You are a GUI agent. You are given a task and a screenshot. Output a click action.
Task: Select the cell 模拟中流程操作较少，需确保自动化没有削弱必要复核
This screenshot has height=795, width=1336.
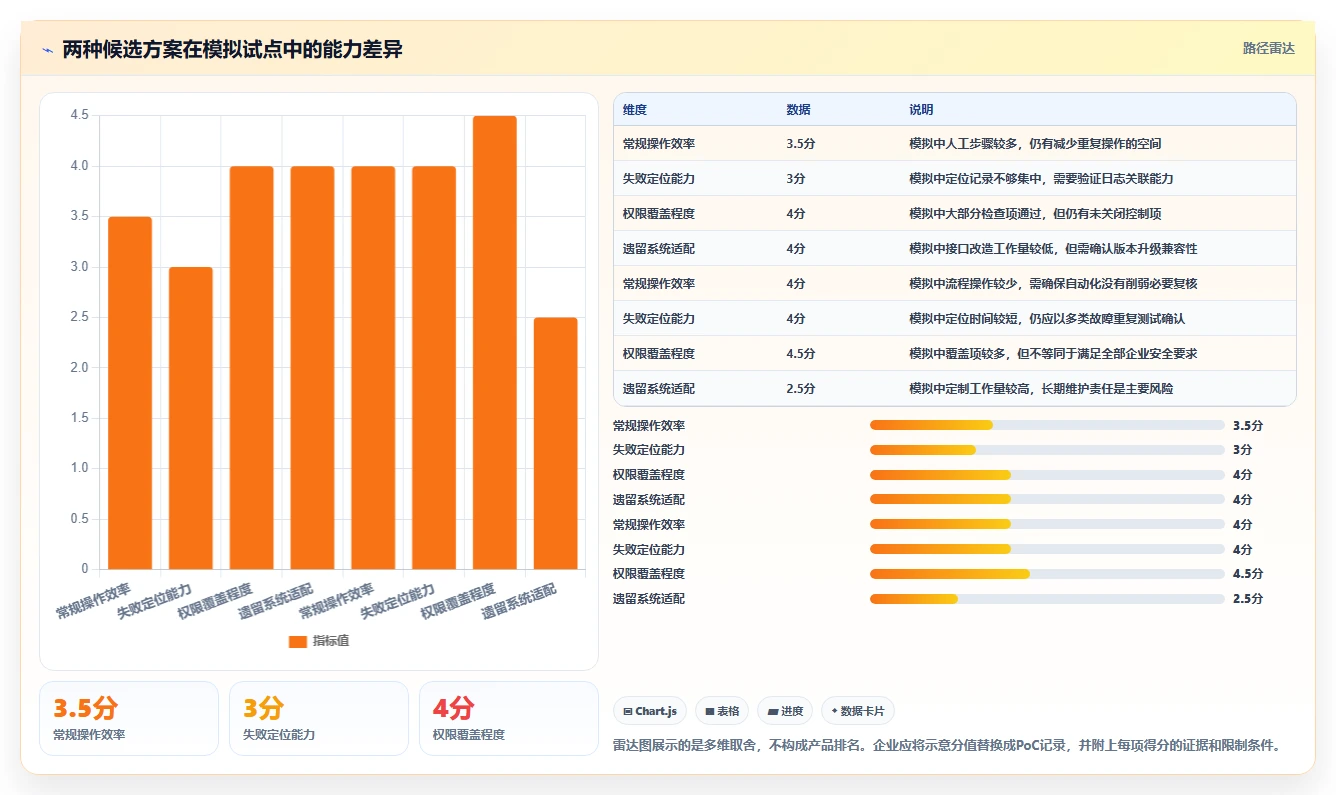pos(1097,283)
